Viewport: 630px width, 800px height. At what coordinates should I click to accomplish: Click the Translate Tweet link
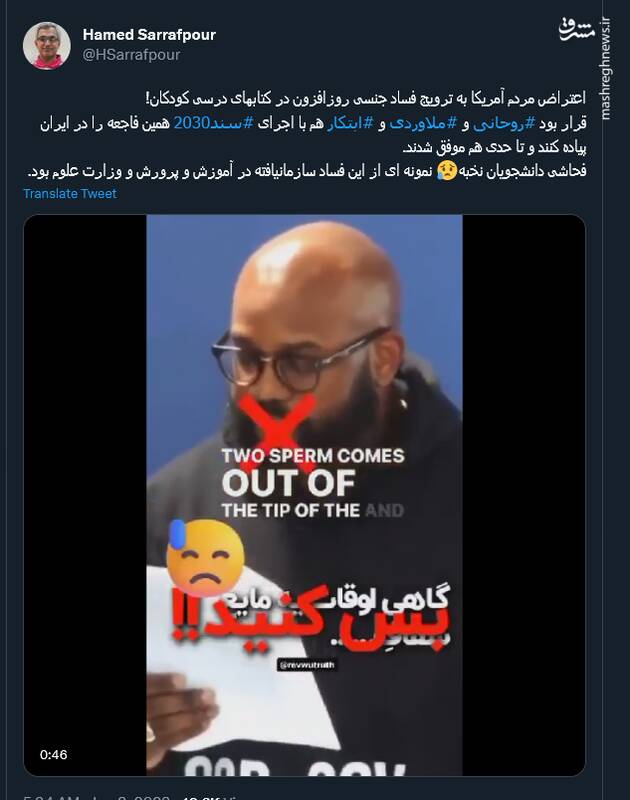(x=70, y=193)
